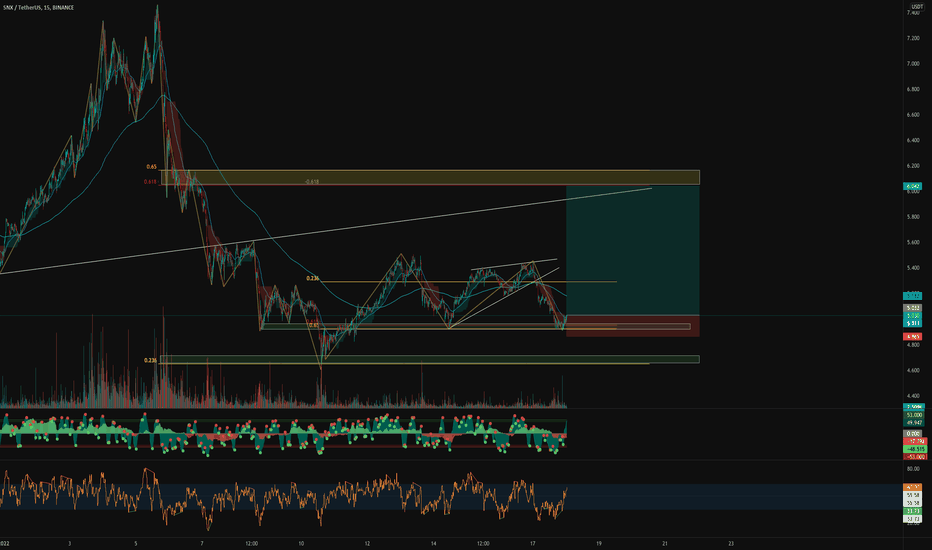932x550 pixels.
Task: Click the green-red wave oscillator in middle pane
Action: tap(284, 434)
